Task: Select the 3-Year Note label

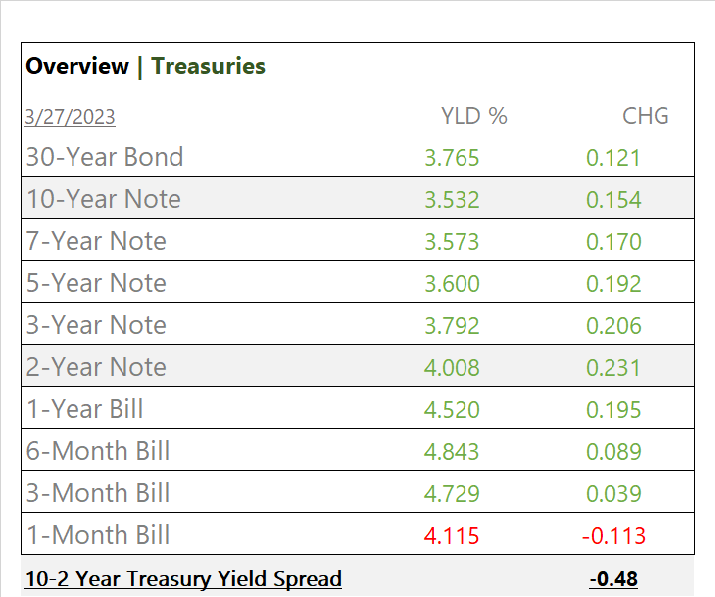Action: [96, 325]
